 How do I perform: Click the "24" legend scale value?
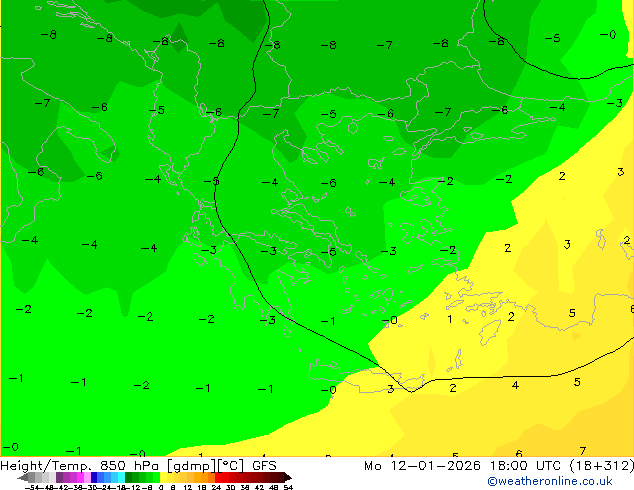(216, 487)
